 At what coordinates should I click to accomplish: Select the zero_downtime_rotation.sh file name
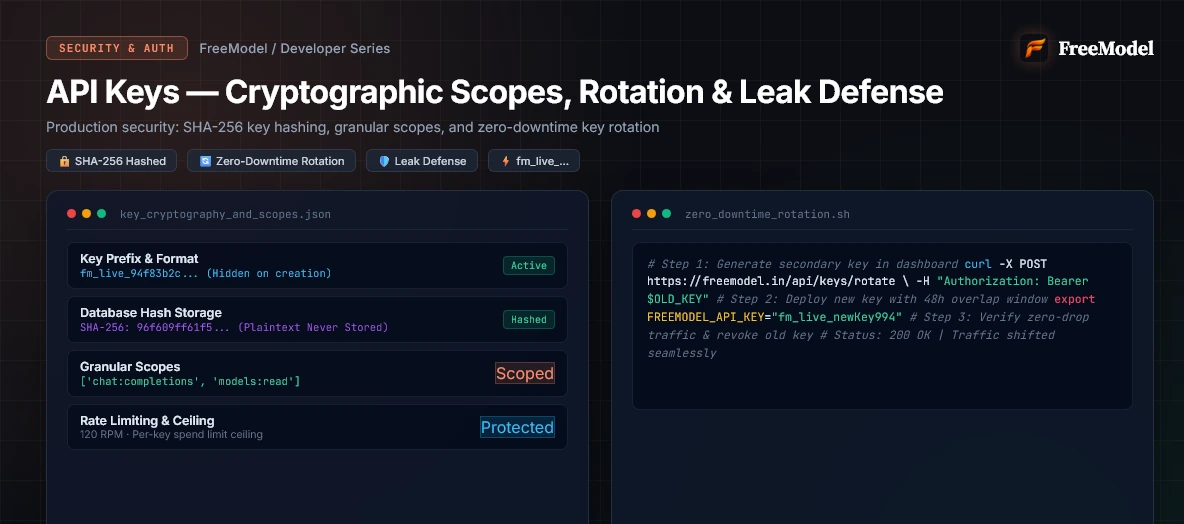coord(767,214)
